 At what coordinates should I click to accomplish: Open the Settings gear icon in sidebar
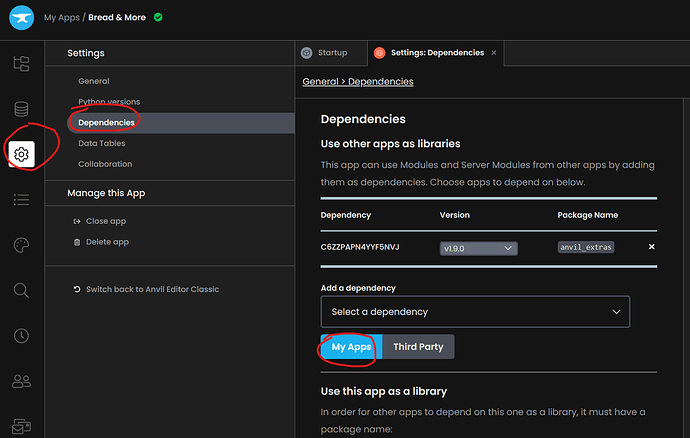21,155
